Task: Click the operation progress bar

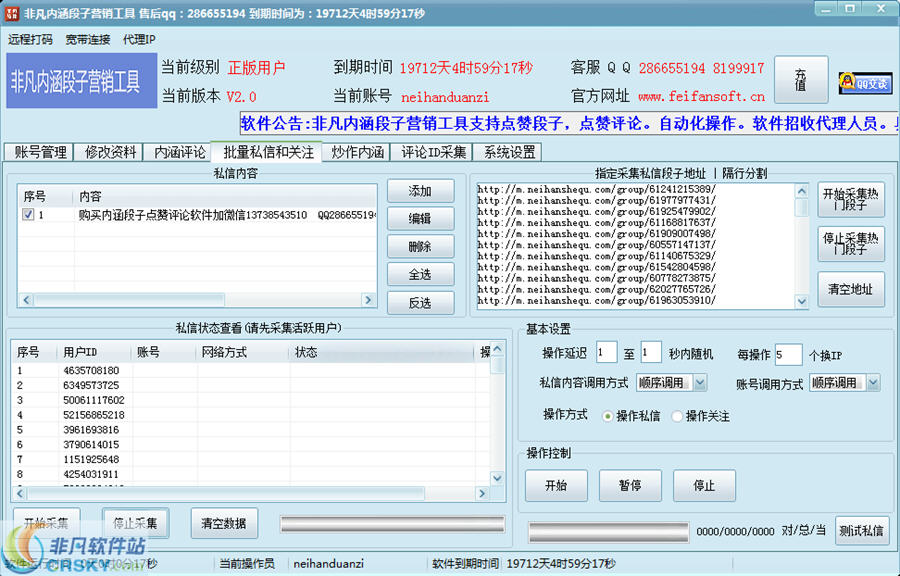Action: pos(608,532)
